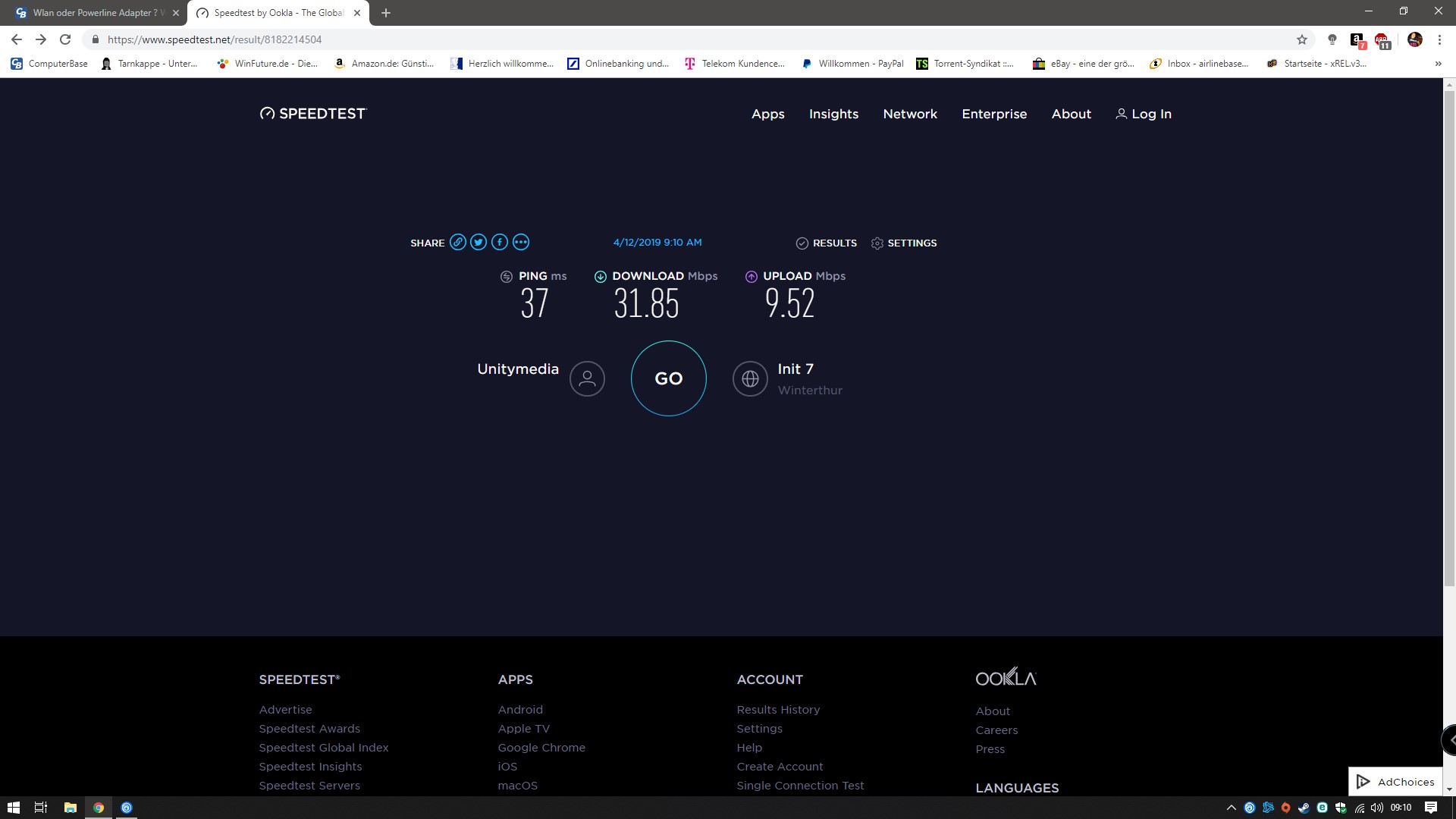Switch to the Wlan oder Powerline Adapter tab
Viewport: 1456px width, 819px height.
coord(95,13)
